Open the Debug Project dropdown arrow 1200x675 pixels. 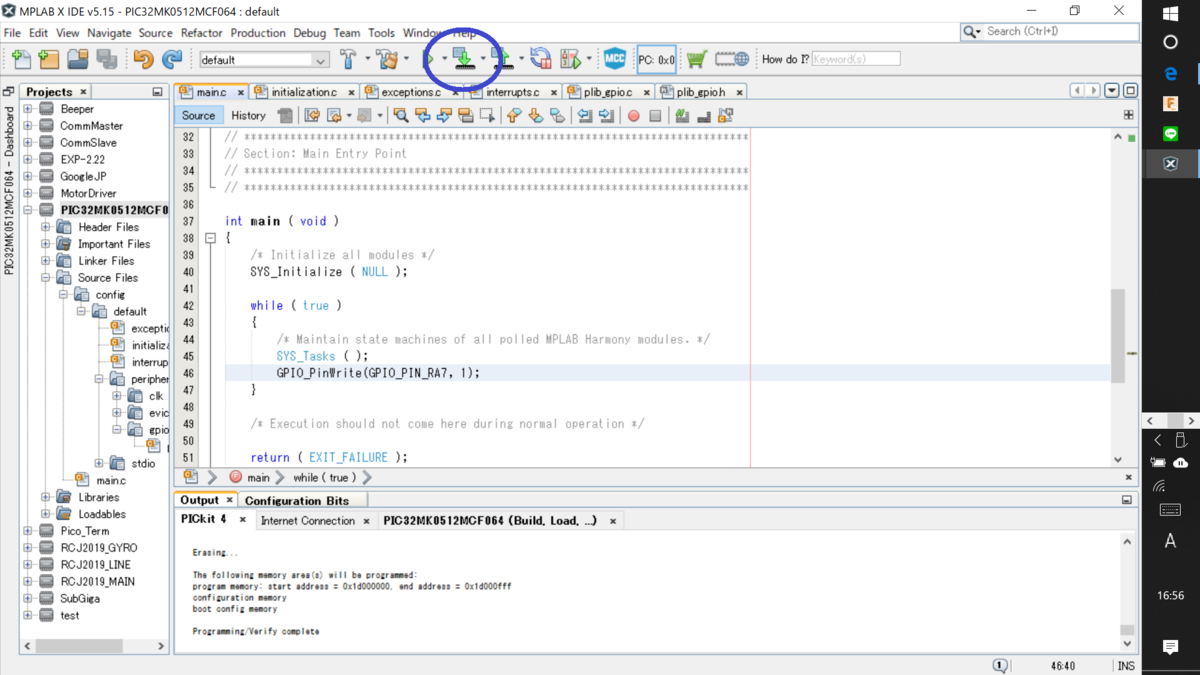click(x=589, y=60)
